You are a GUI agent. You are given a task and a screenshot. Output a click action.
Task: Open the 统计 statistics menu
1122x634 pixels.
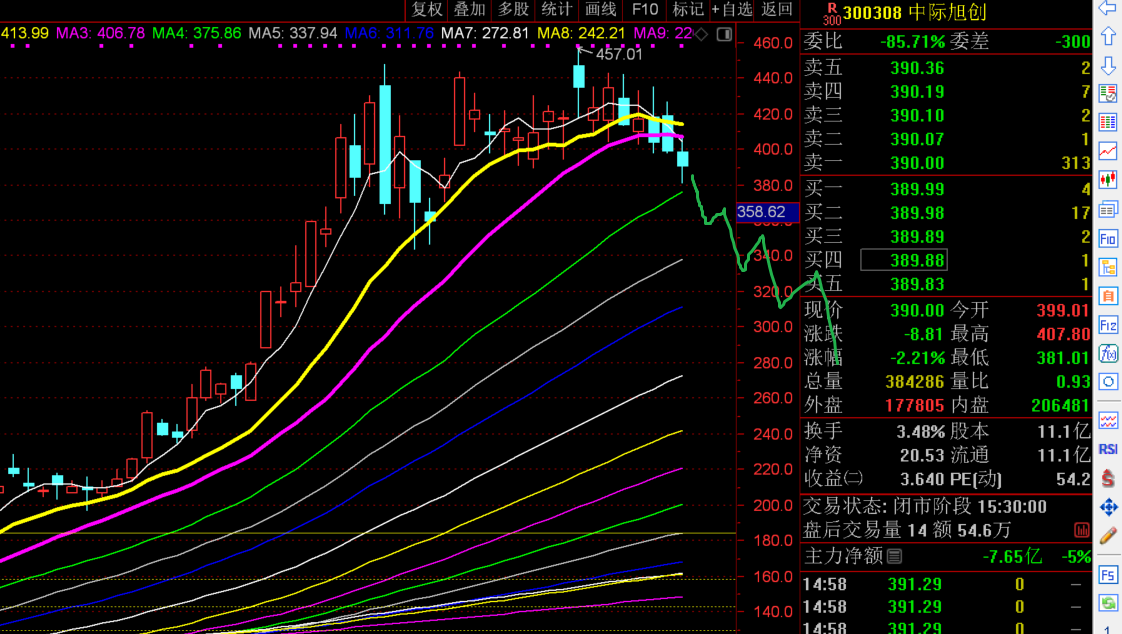[x=557, y=9]
